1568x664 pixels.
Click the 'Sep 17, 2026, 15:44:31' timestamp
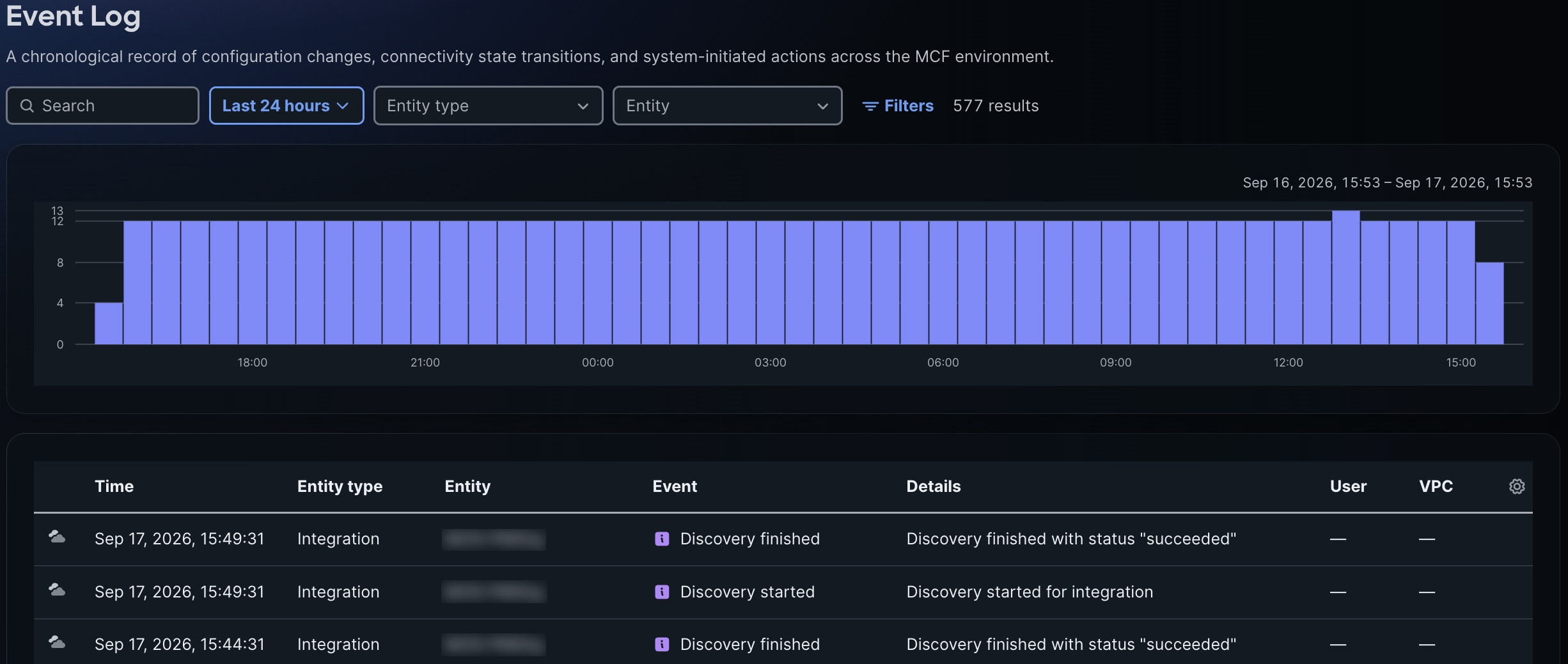click(x=180, y=644)
